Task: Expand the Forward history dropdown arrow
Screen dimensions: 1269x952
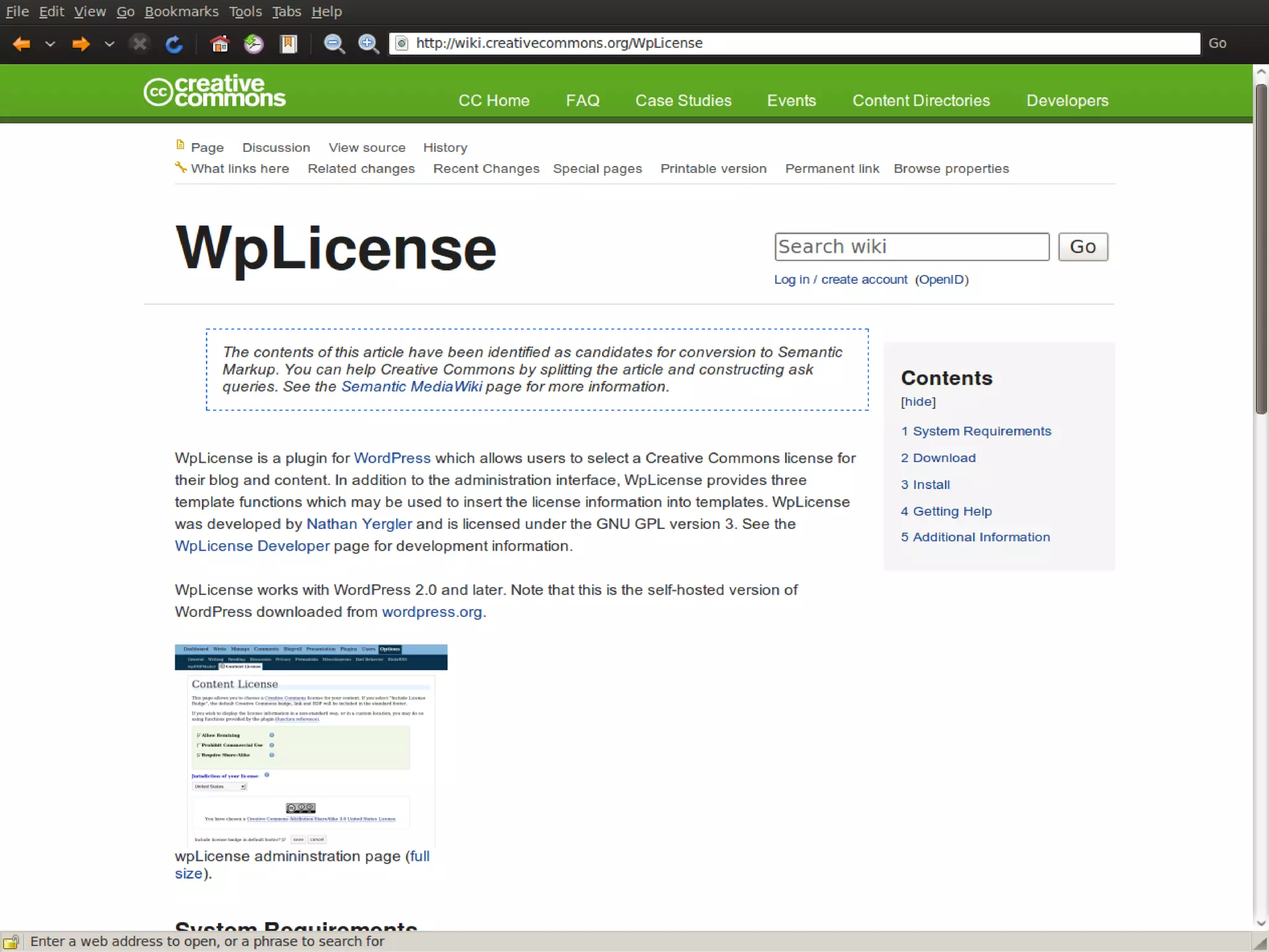Action: (x=109, y=43)
